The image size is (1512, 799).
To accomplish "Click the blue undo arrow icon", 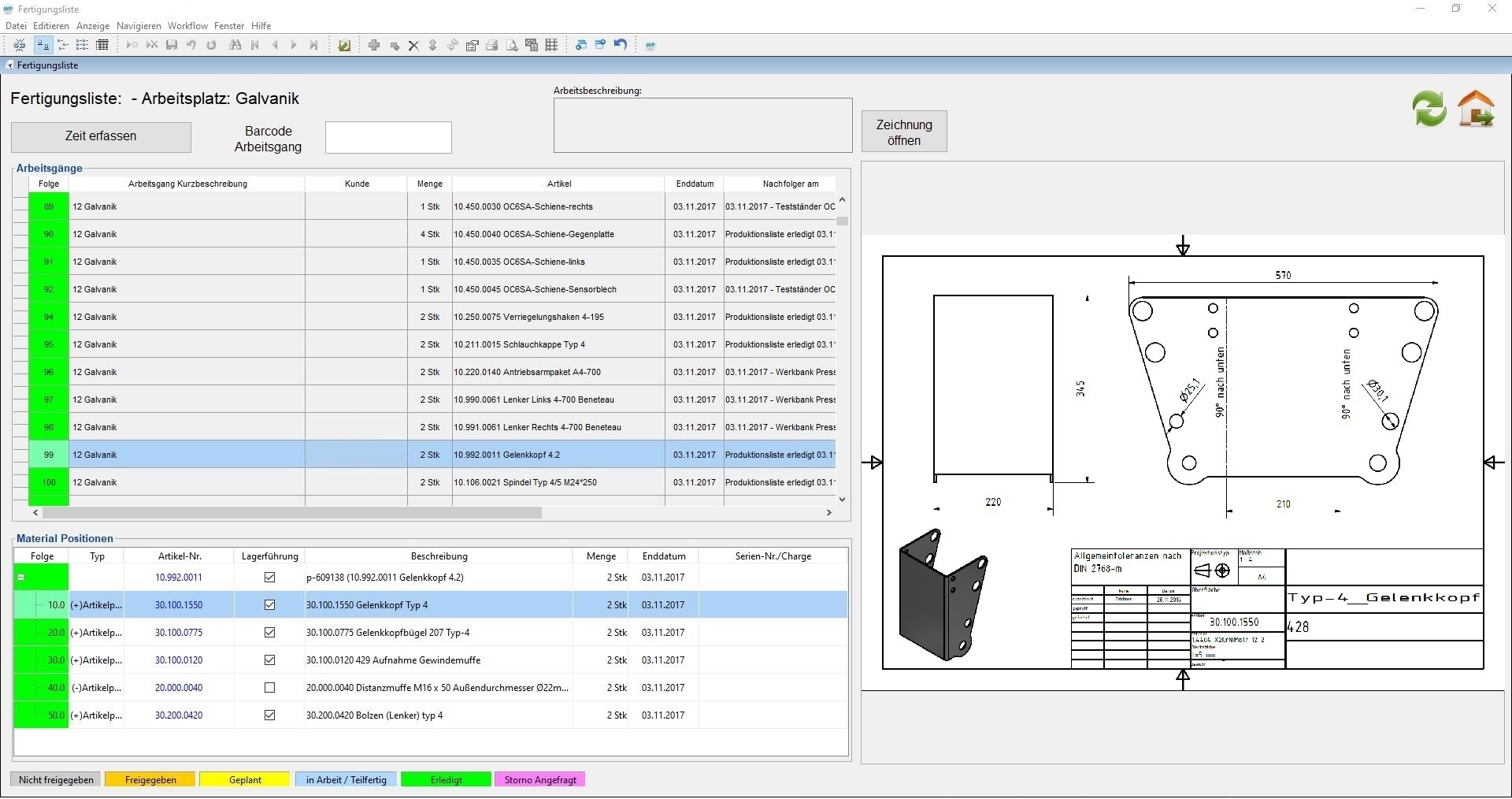I will point(621,46).
